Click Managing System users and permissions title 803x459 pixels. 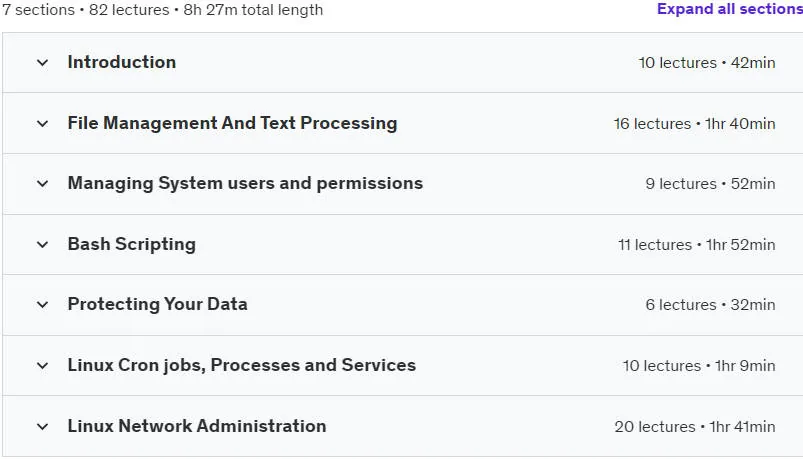245,183
